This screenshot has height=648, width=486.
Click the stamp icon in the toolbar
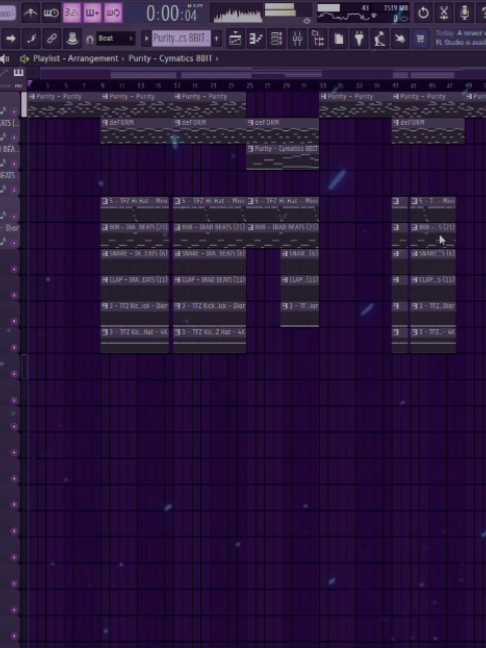pyautogui.click(x=72, y=38)
